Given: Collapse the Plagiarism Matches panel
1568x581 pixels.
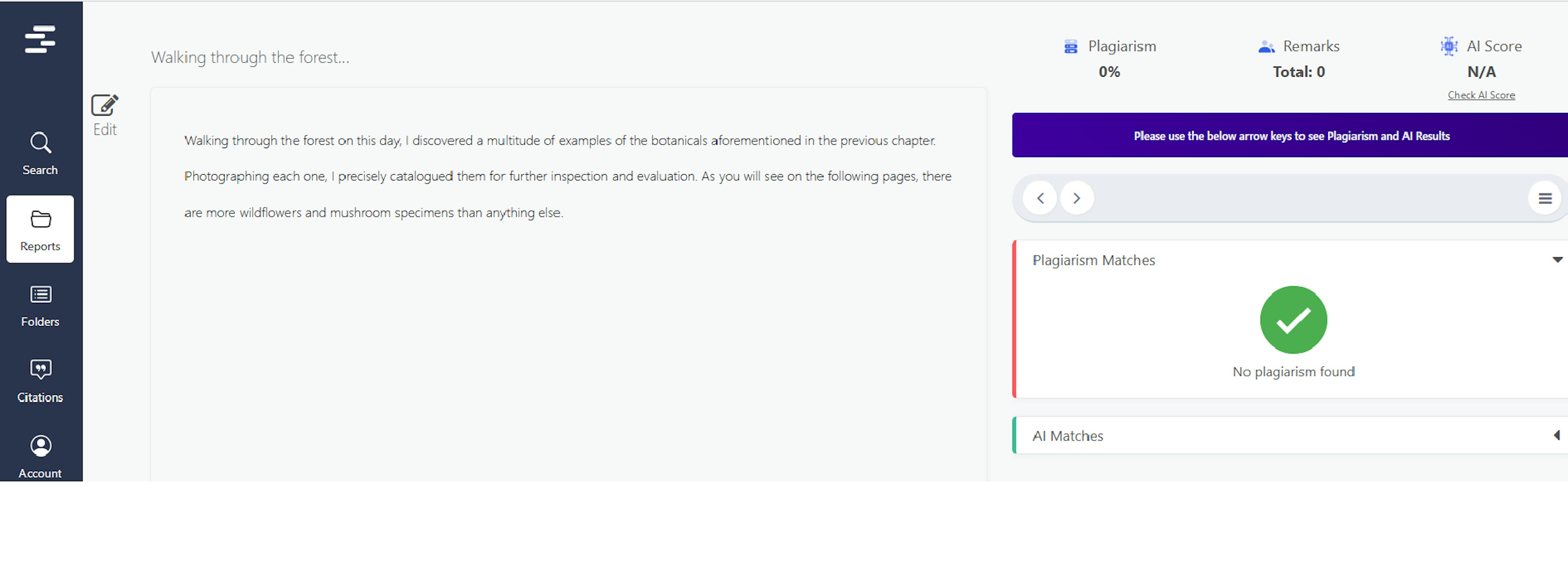Looking at the screenshot, I should 1557,260.
